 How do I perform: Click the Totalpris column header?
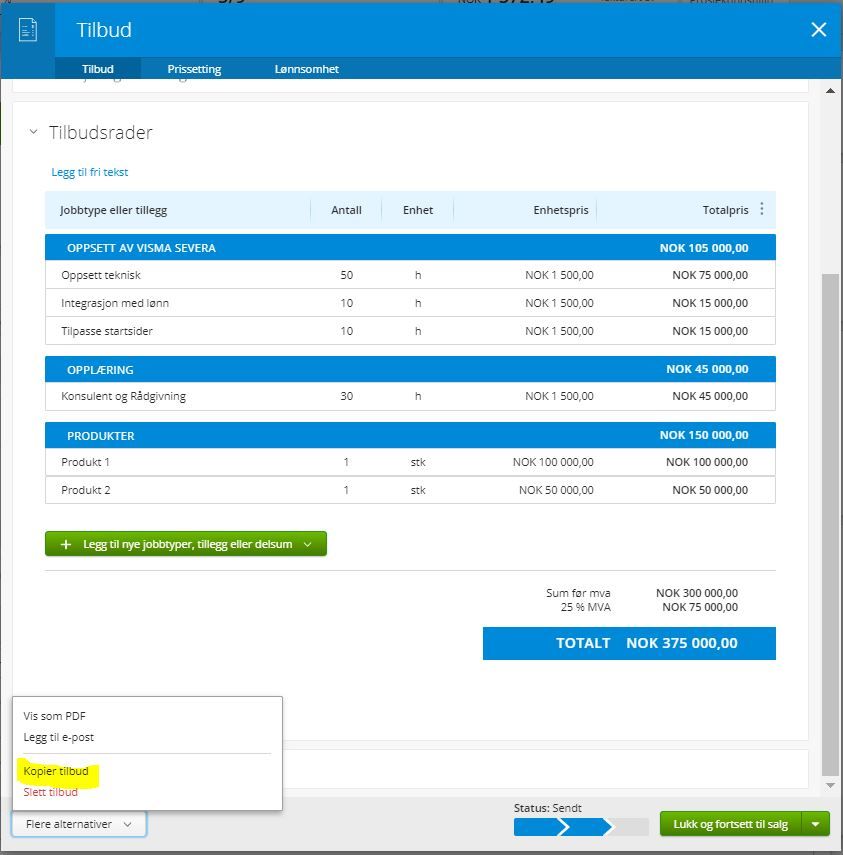[725, 210]
